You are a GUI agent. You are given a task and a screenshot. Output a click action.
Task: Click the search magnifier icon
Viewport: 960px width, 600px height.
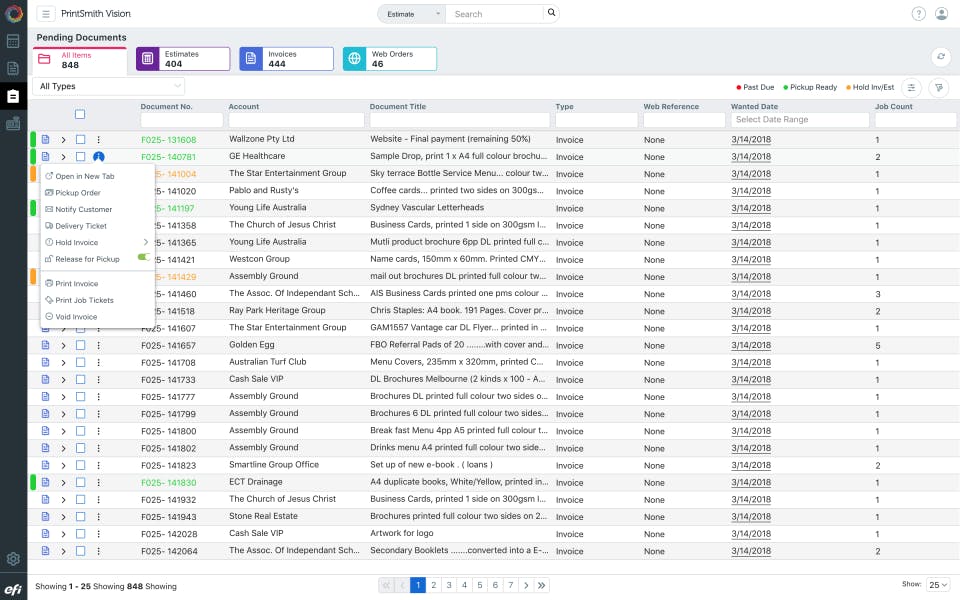coord(550,14)
